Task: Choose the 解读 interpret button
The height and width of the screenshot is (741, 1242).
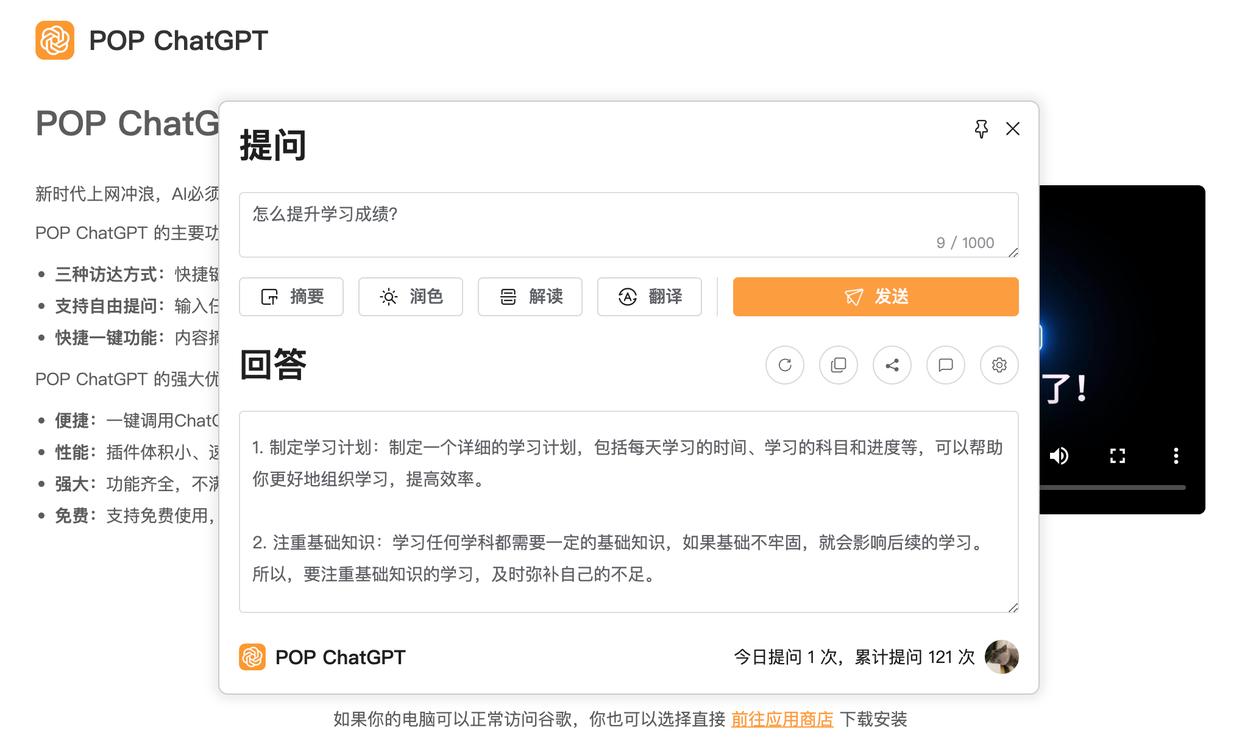Action: point(530,297)
